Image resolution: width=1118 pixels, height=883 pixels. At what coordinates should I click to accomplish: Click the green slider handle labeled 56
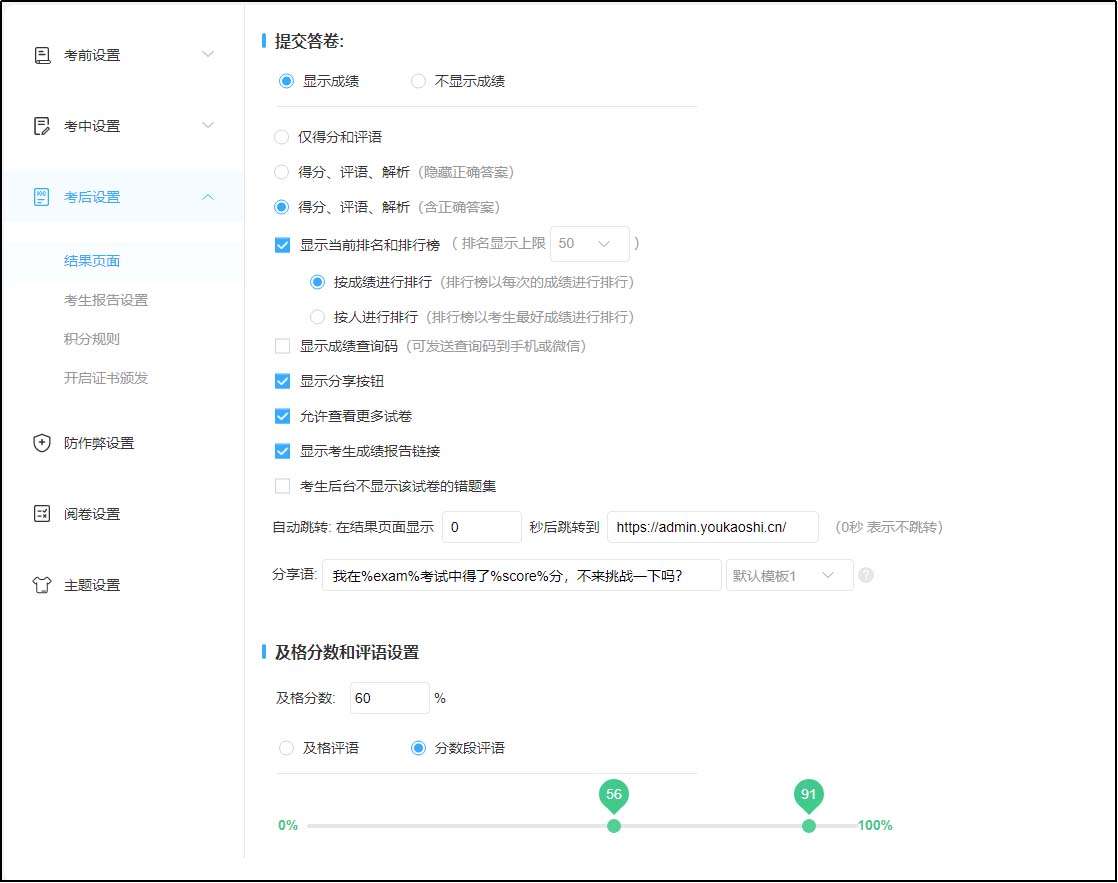pyautogui.click(x=614, y=825)
